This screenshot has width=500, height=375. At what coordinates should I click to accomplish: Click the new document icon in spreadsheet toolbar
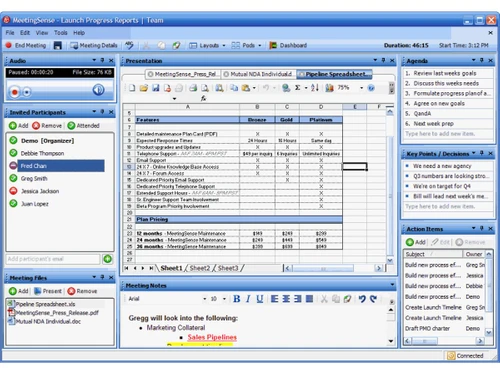point(132,88)
